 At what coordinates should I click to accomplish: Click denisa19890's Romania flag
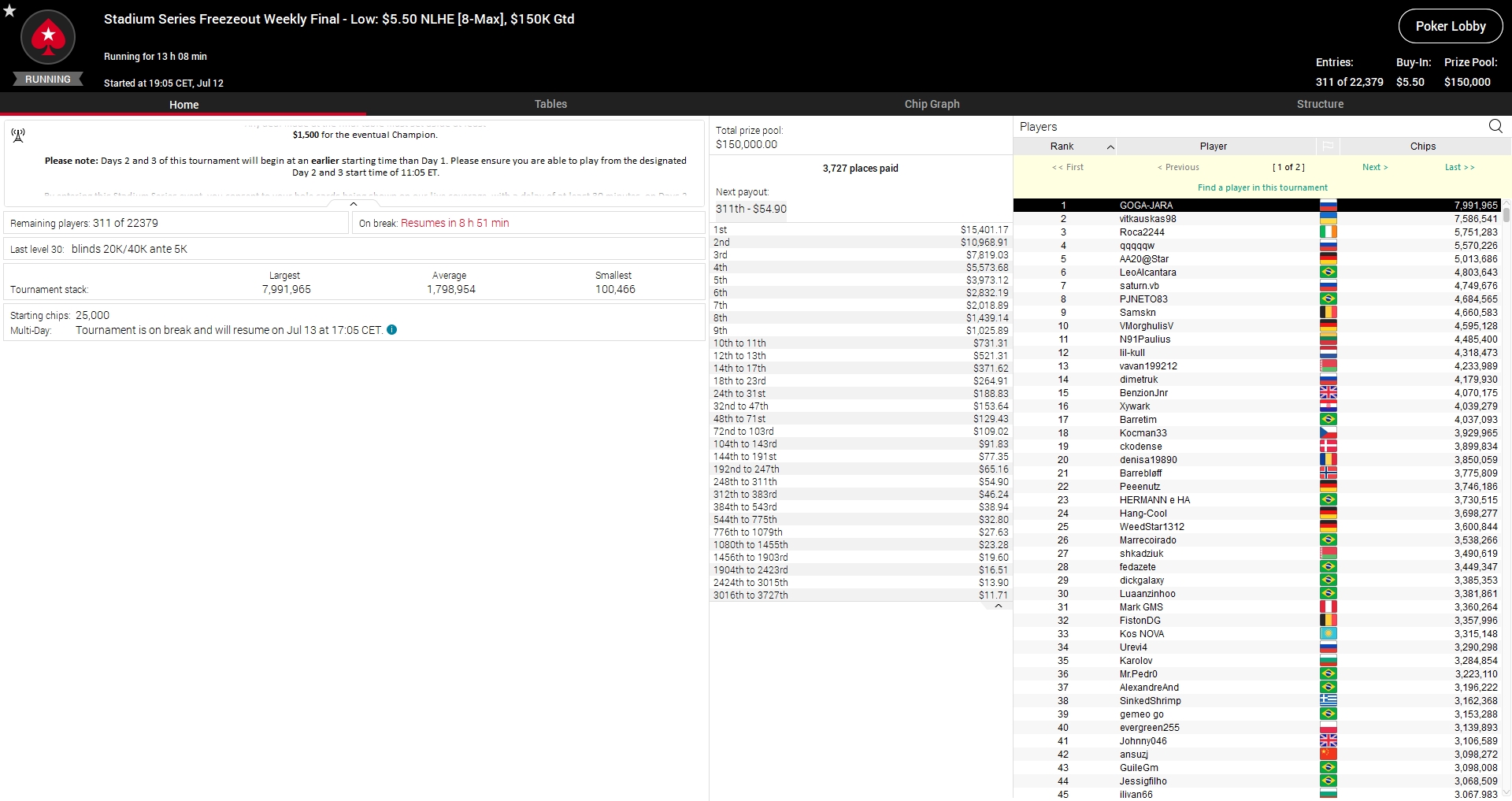[x=1329, y=460]
